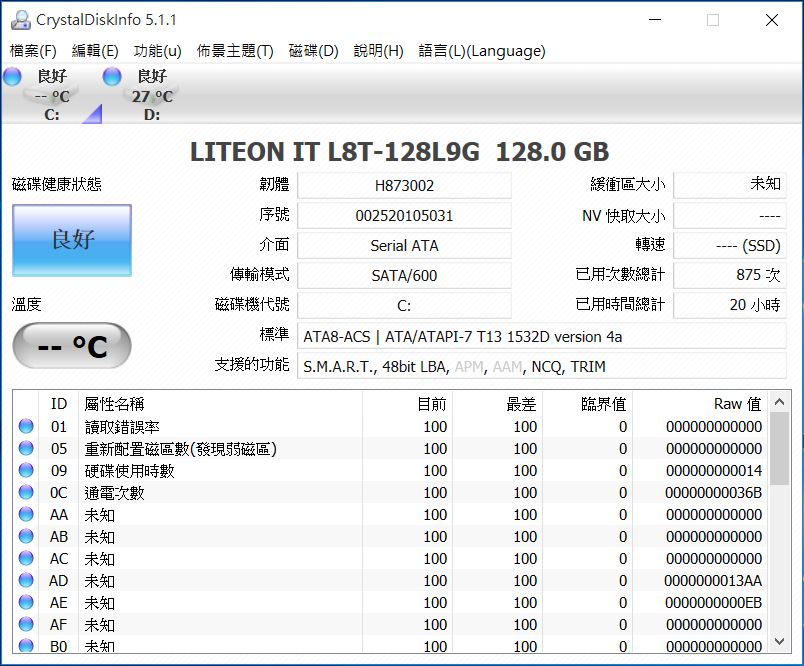The height and width of the screenshot is (666, 804).
Task: Click the 最差 column header
Action: (x=497, y=403)
